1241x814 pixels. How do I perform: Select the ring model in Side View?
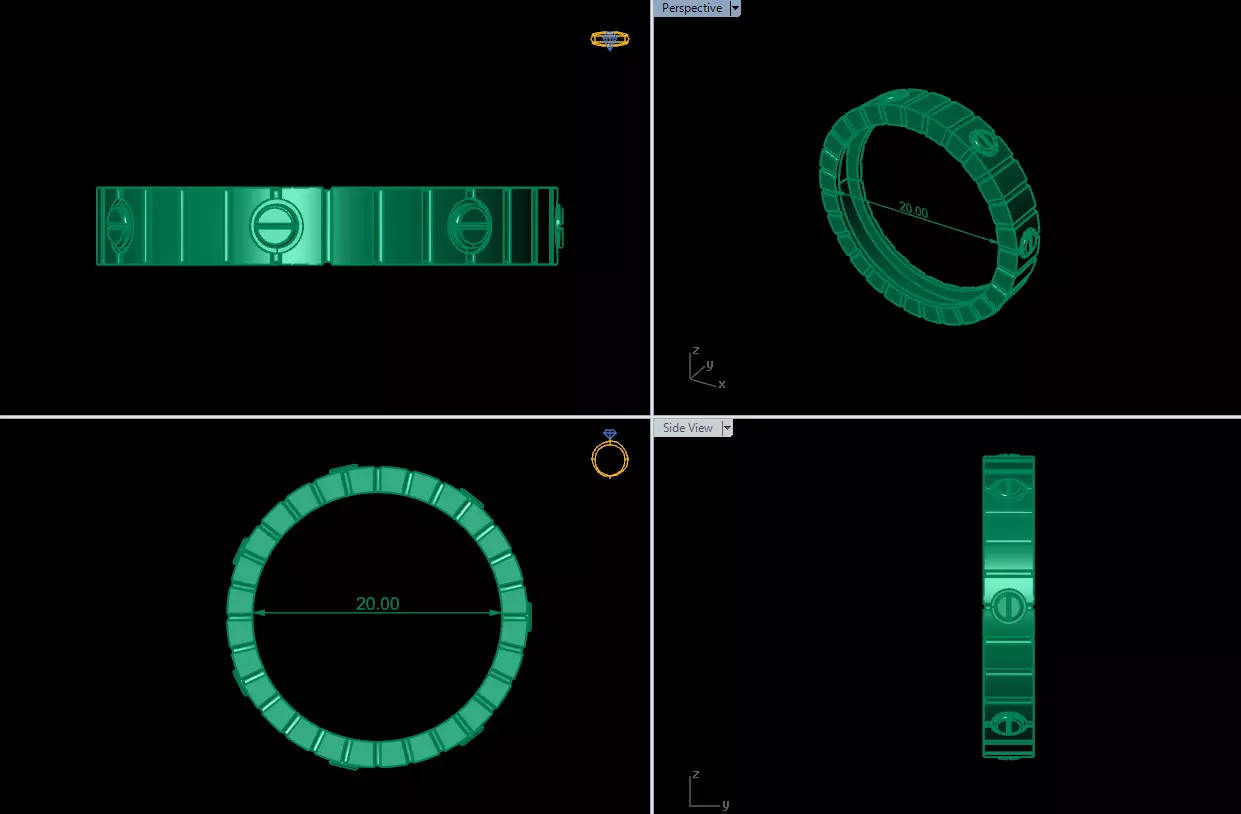[x=1008, y=606]
